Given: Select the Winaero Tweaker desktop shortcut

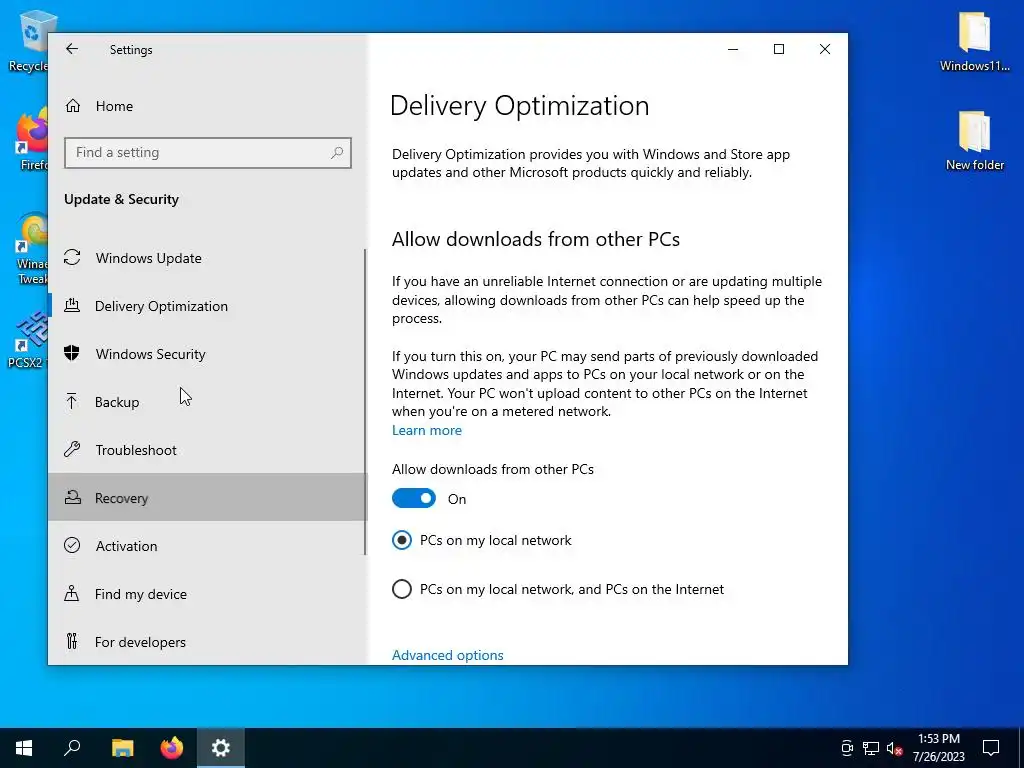Looking at the screenshot, I should coord(31,248).
